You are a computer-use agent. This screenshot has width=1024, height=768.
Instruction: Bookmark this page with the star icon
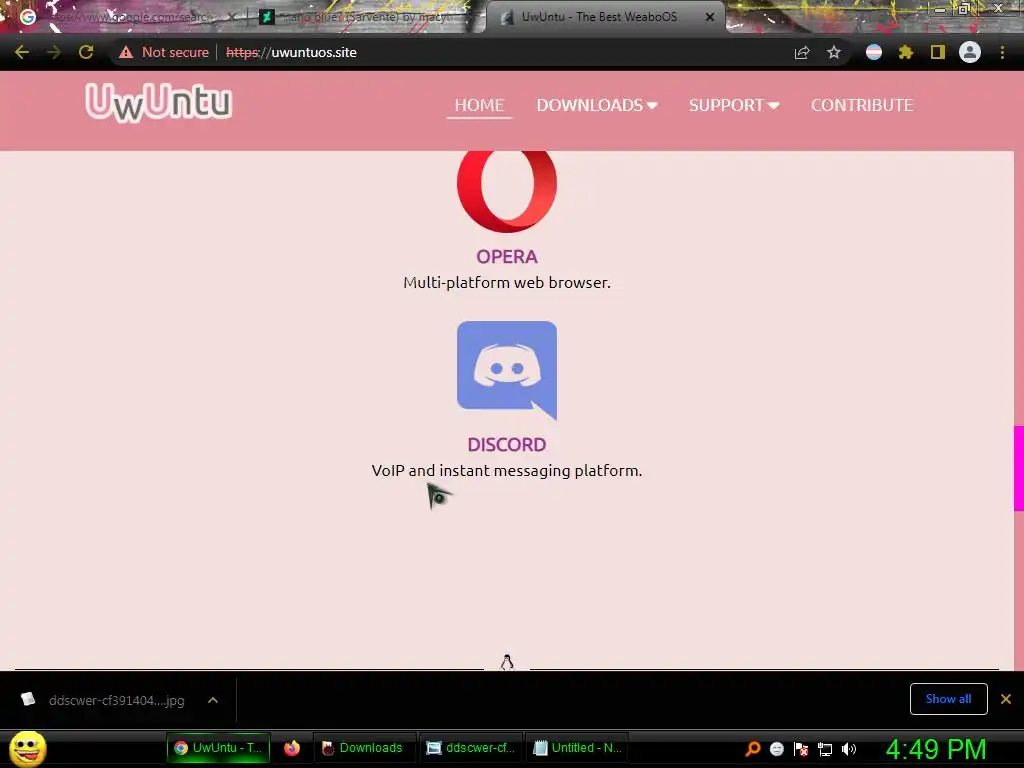(834, 52)
